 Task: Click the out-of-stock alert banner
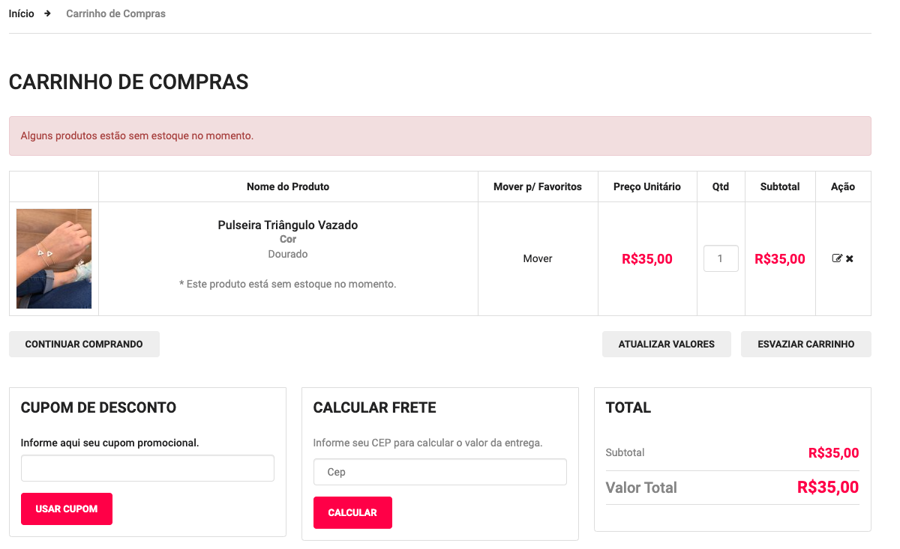439,136
